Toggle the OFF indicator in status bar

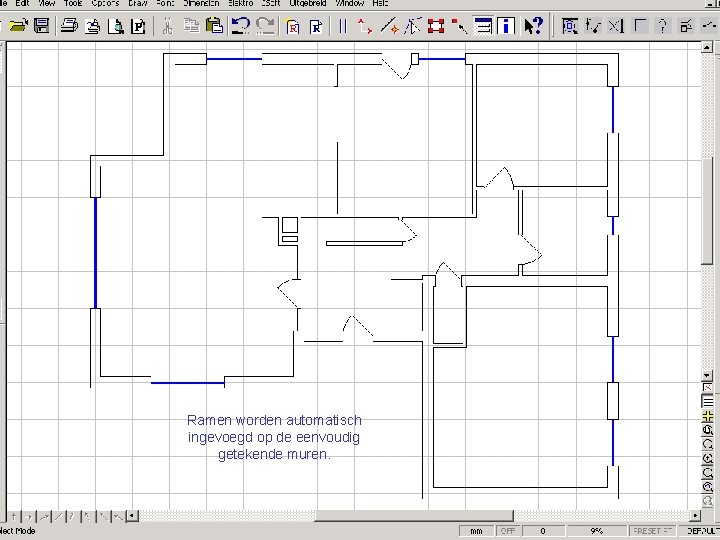pyautogui.click(x=508, y=531)
